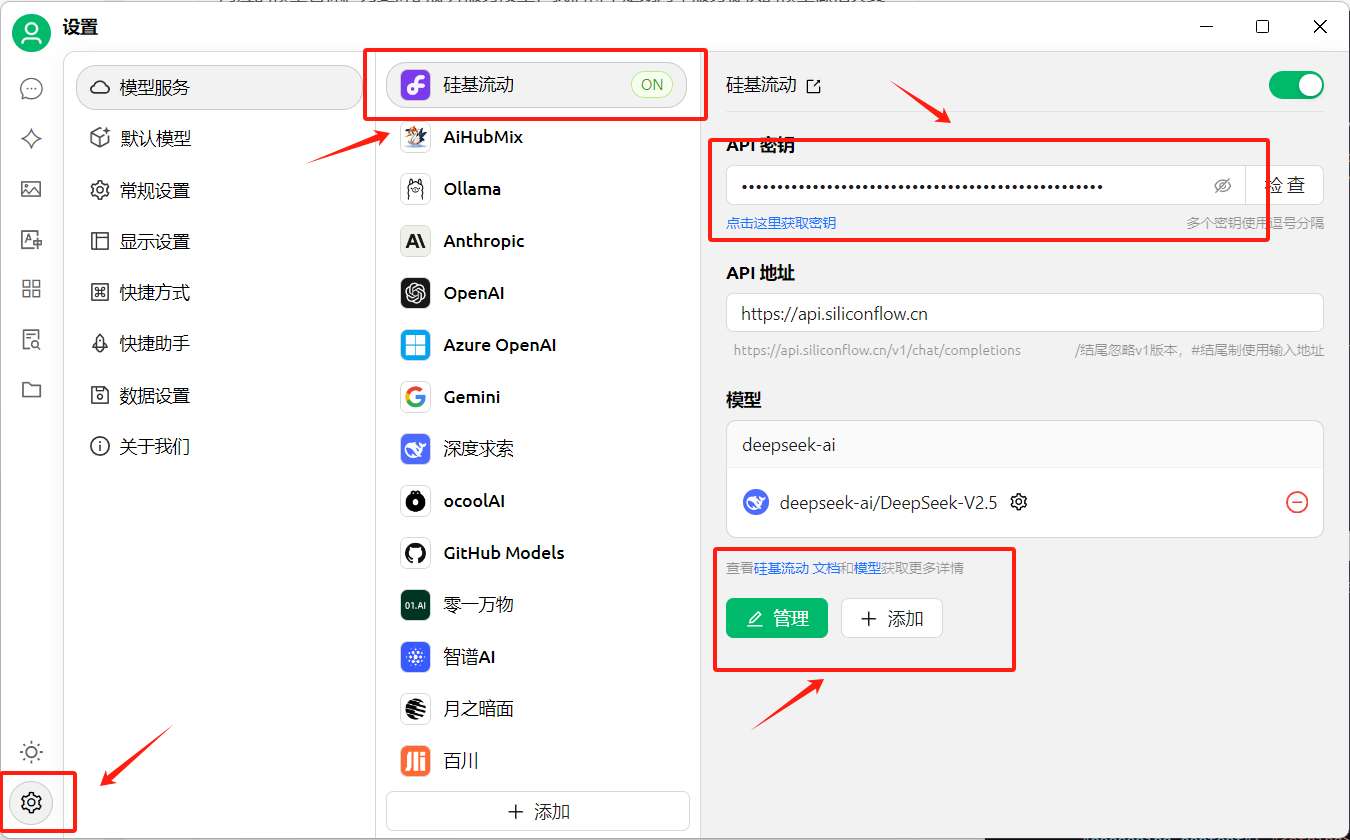Select the 深度求索 provider

[x=537, y=449]
